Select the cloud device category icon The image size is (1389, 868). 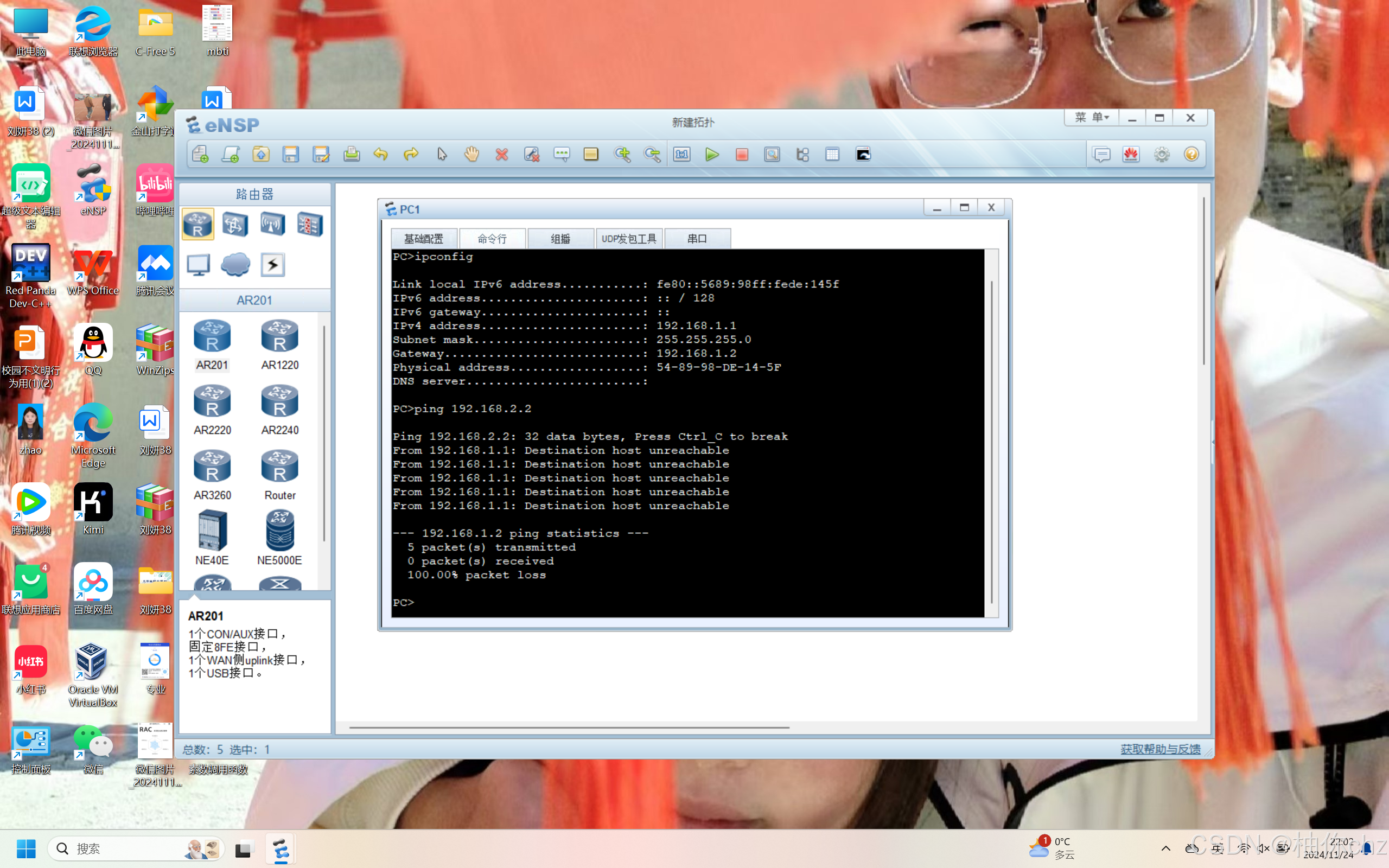point(235,265)
